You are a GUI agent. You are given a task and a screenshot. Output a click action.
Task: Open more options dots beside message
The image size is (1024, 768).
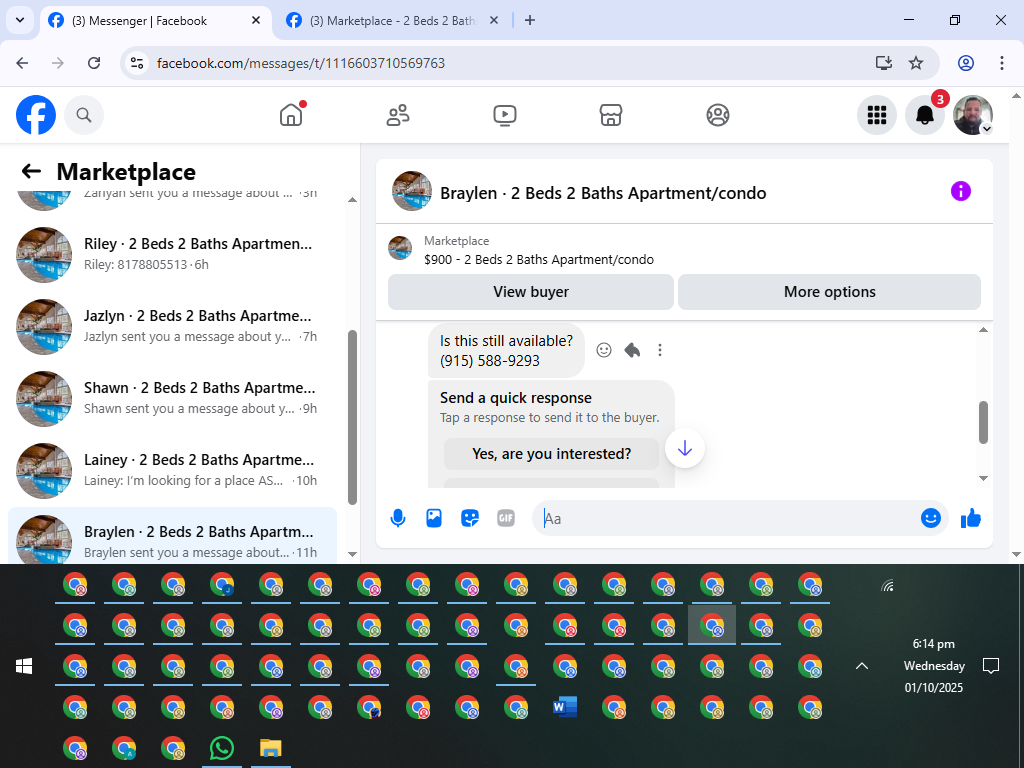click(660, 350)
